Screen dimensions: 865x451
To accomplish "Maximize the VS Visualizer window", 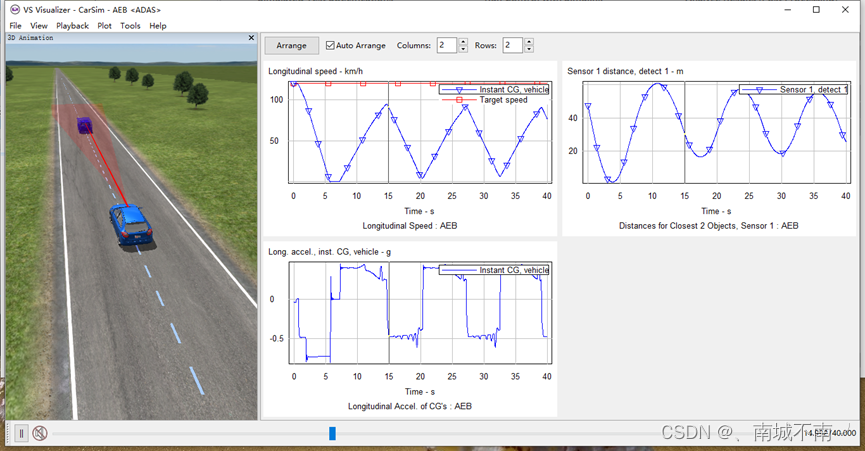I will pos(816,10).
